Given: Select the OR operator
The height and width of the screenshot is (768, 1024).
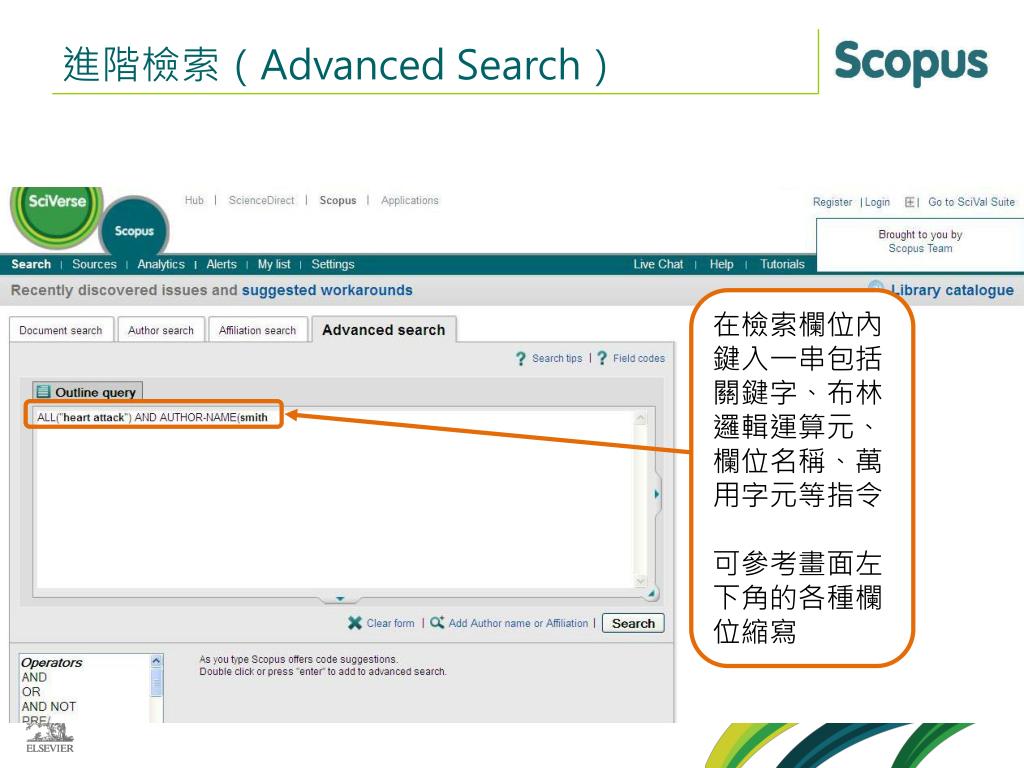Looking at the screenshot, I should pyautogui.click(x=31, y=692).
